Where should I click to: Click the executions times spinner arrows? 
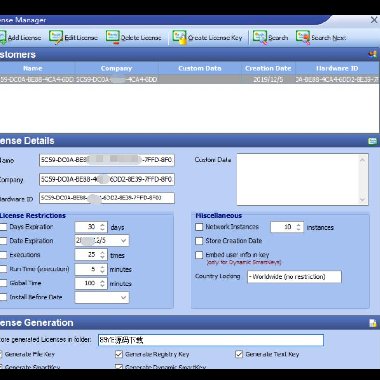[x=103, y=255]
